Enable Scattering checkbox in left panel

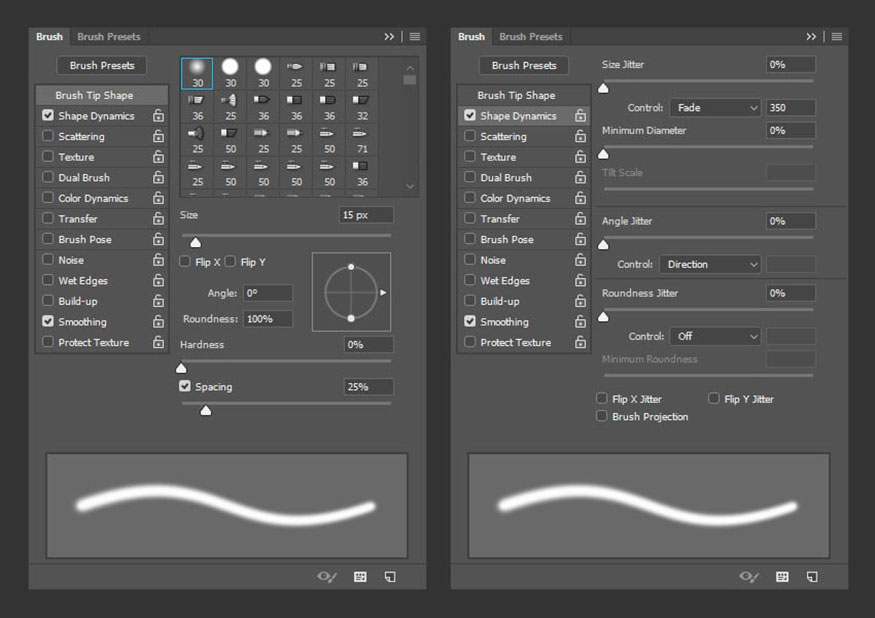48,136
